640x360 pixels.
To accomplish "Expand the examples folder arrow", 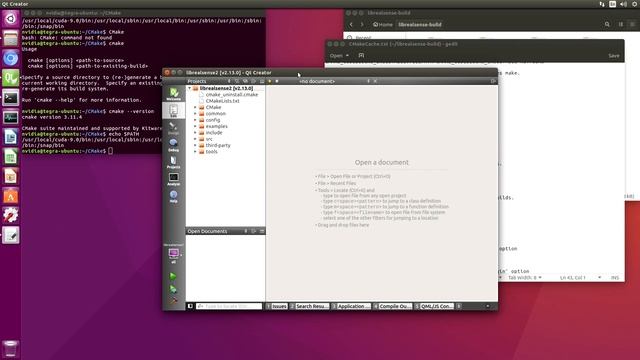I will pyautogui.click(x=196, y=126).
